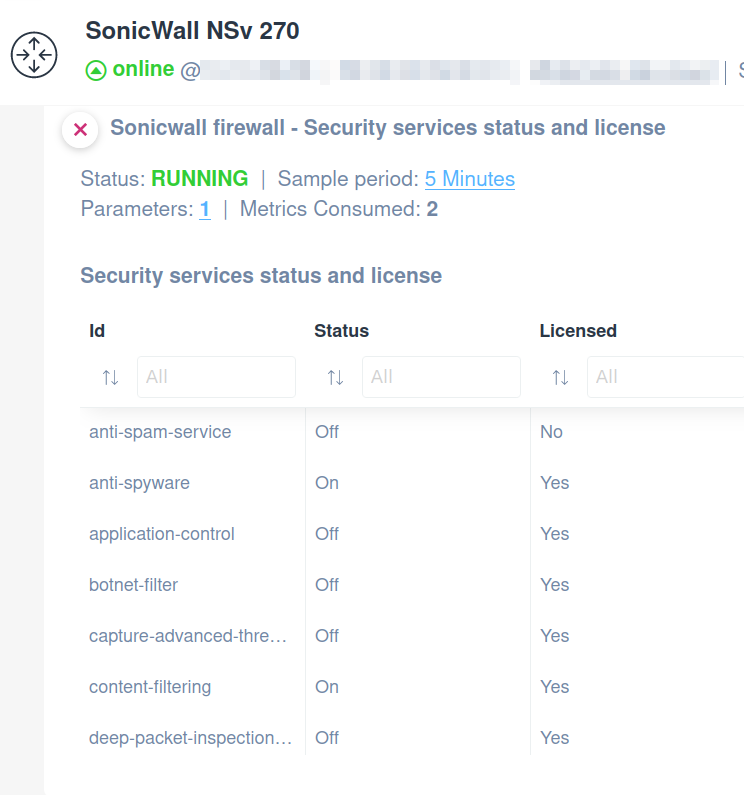Open the 5 Minutes sample period link
This screenshot has height=795, width=744.
pyautogui.click(x=470, y=179)
